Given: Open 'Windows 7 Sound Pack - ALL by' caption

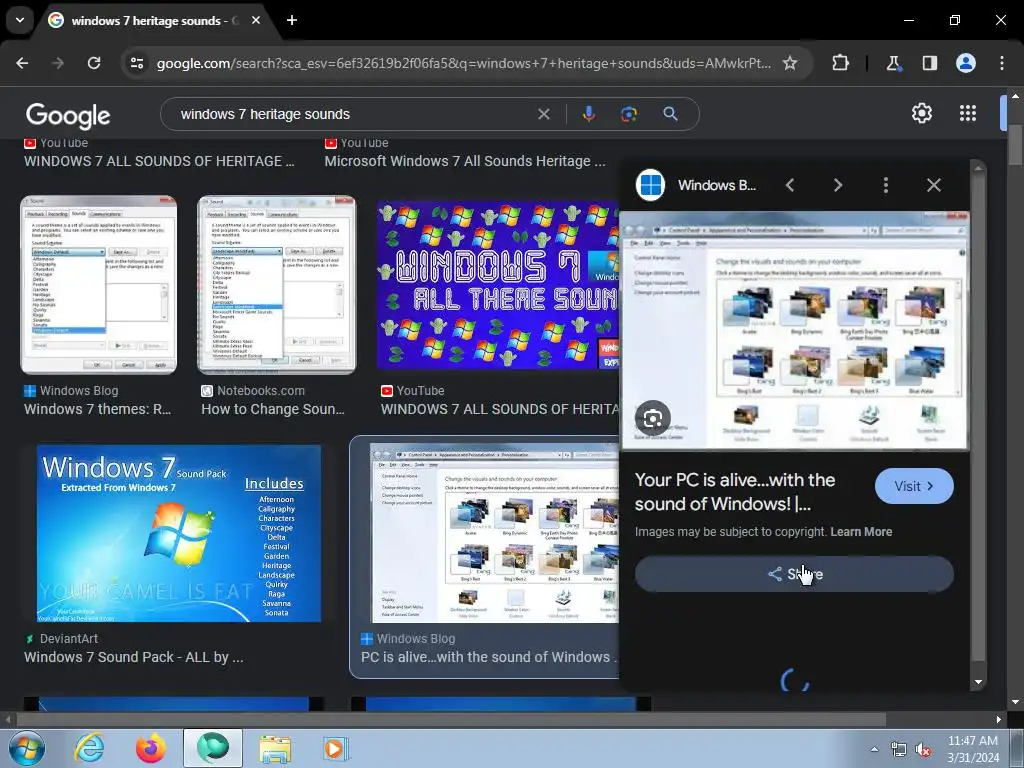Looking at the screenshot, I should point(134,657).
